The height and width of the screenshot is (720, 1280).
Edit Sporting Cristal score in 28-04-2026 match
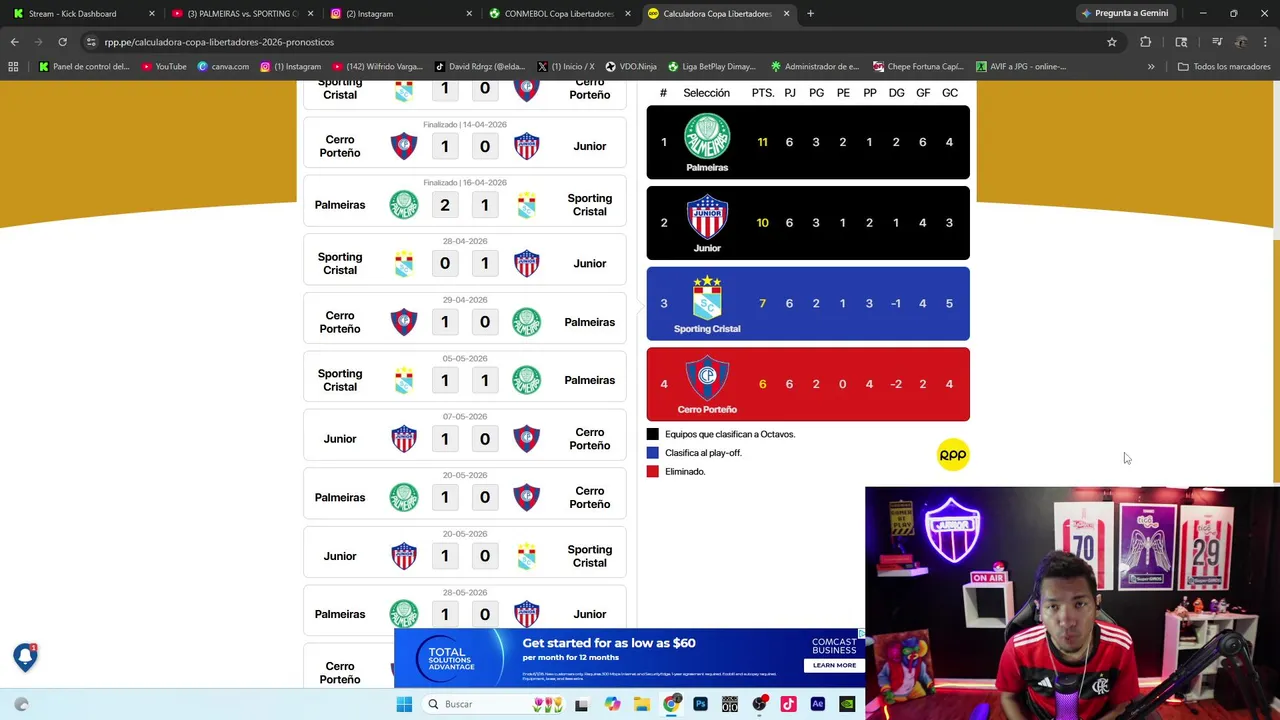(445, 263)
